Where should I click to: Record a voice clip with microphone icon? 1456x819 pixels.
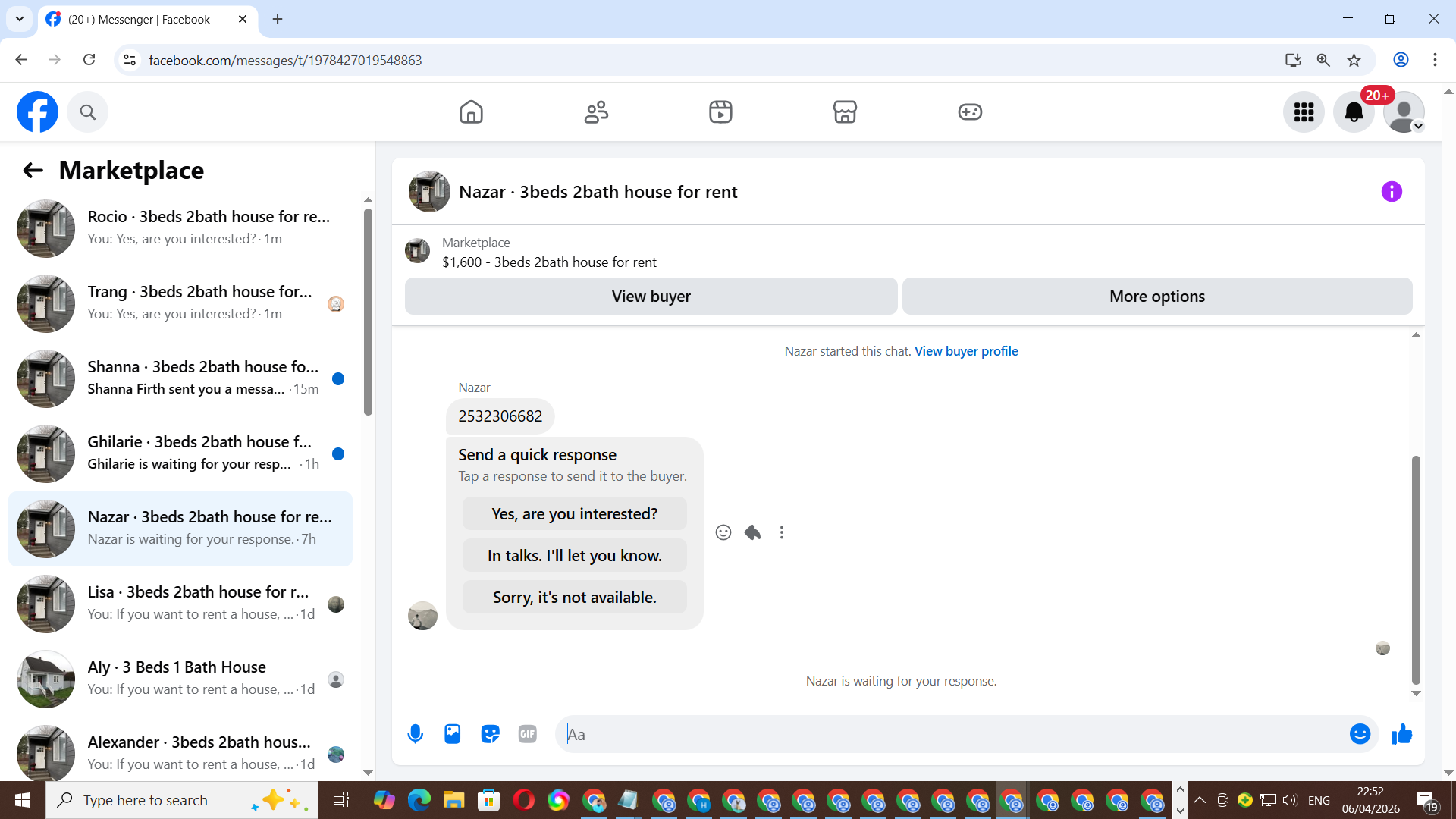pos(415,734)
